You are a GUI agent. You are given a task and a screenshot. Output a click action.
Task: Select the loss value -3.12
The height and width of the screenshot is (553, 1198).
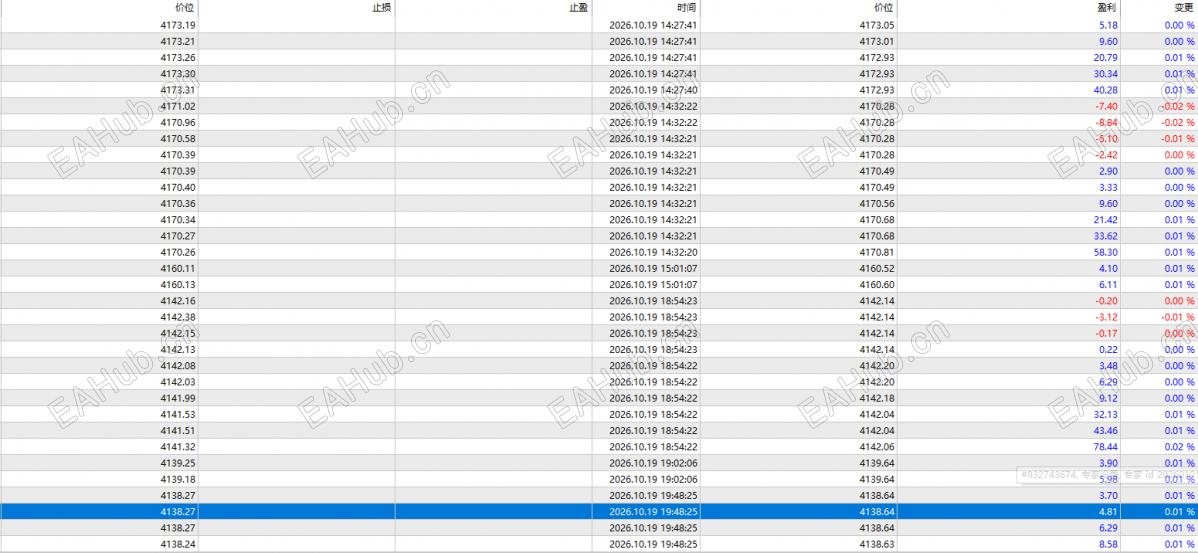tap(1107, 317)
